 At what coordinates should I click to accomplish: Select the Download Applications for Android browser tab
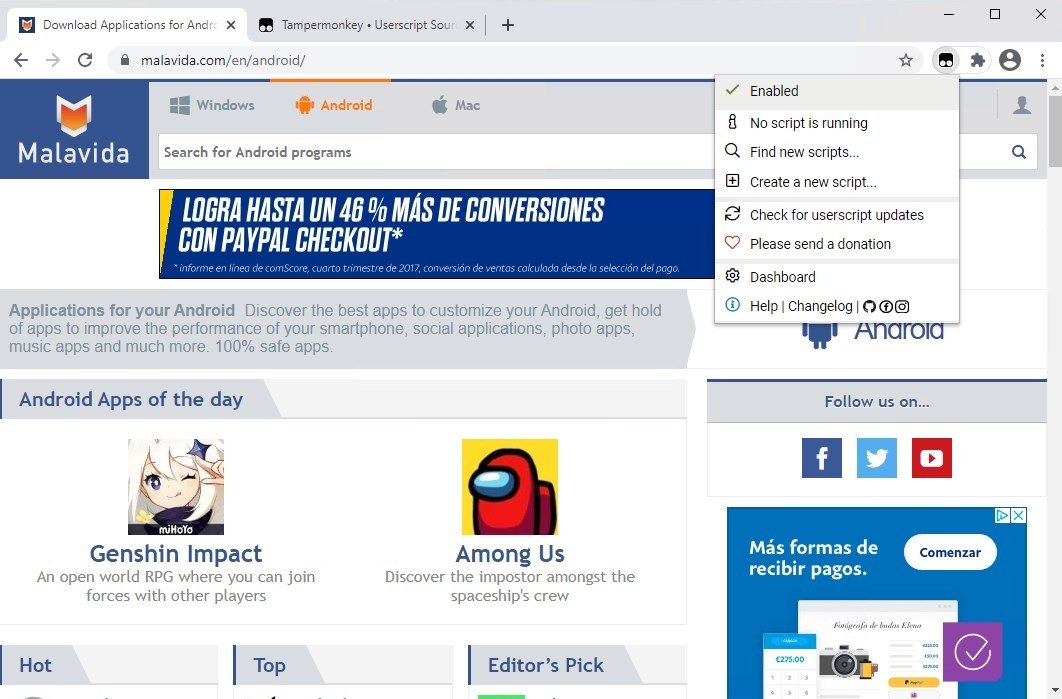[127, 25]
